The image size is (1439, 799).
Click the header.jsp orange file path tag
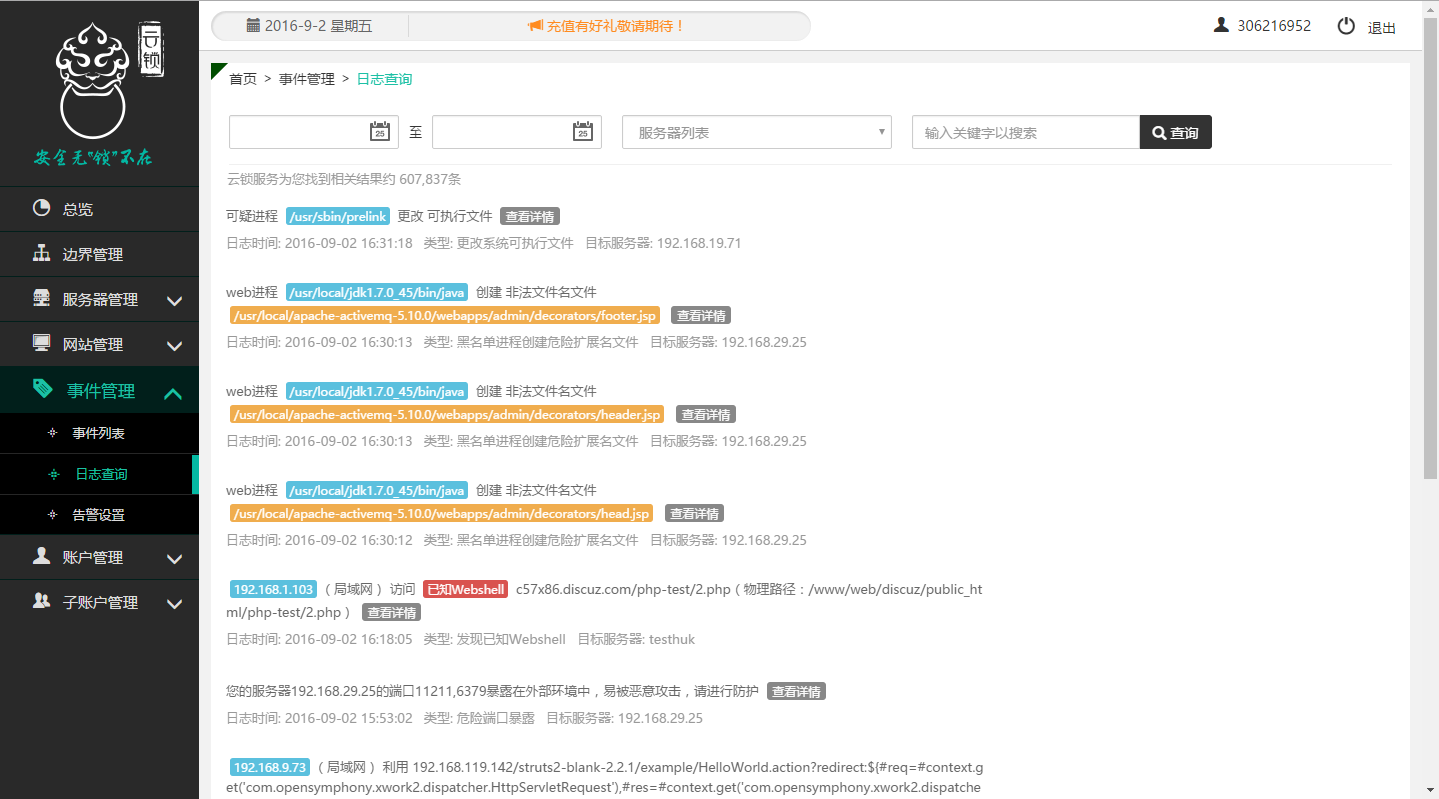(447, 414)
